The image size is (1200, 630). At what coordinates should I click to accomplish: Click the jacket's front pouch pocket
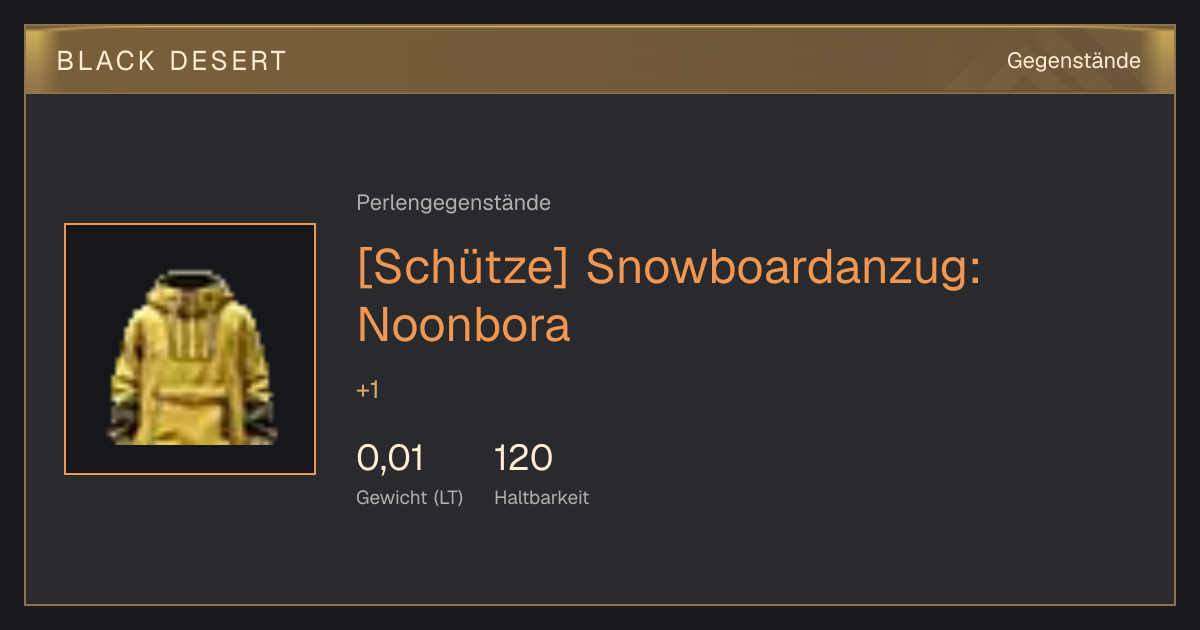[192, 413]
